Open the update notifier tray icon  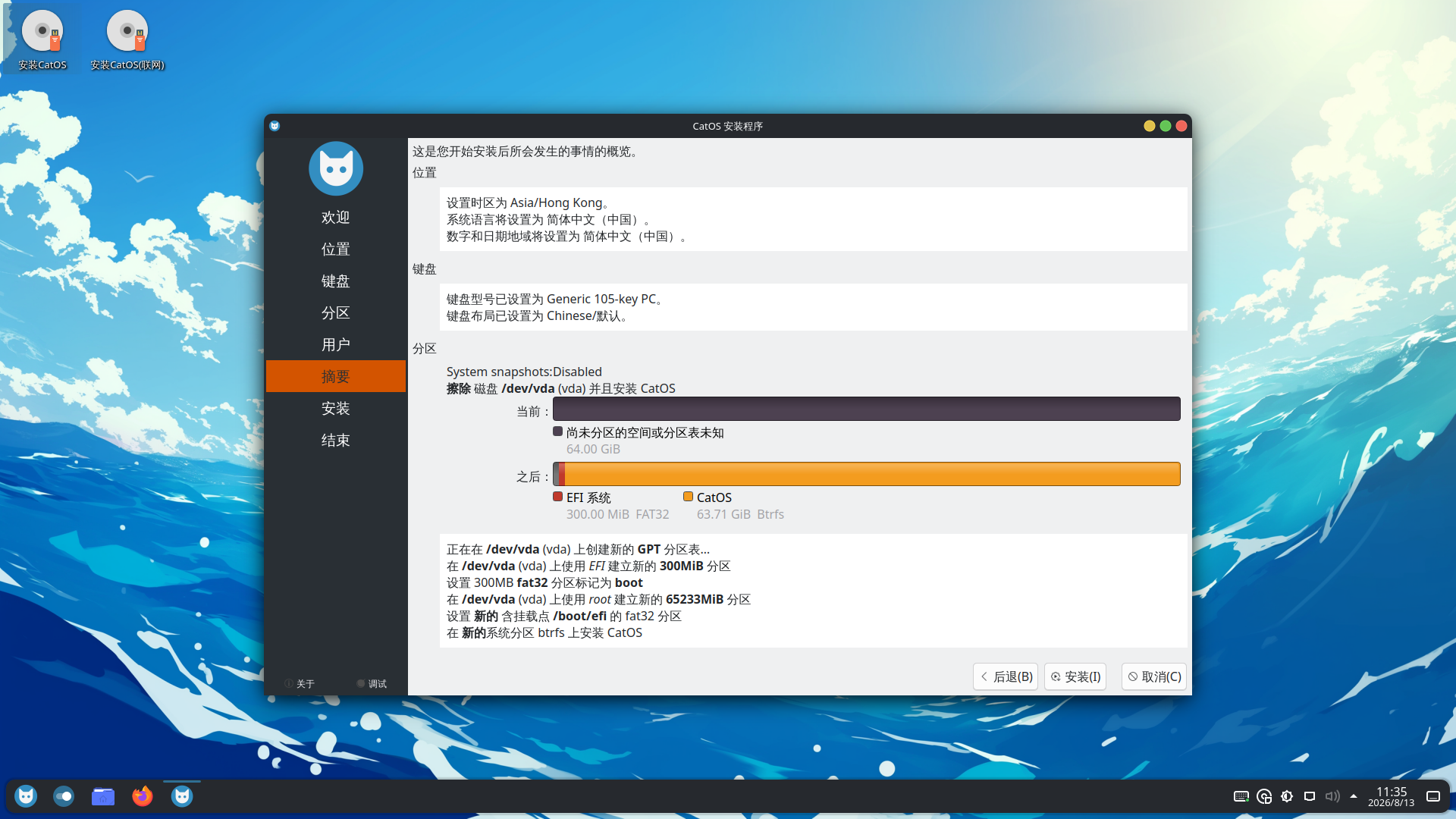(1264, 796)
